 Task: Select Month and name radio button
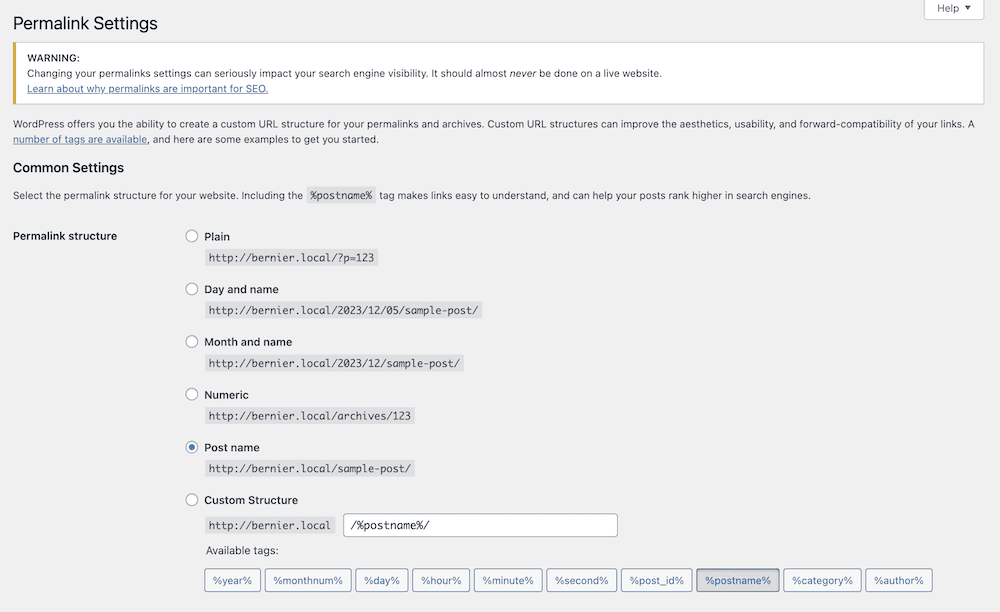192,342
